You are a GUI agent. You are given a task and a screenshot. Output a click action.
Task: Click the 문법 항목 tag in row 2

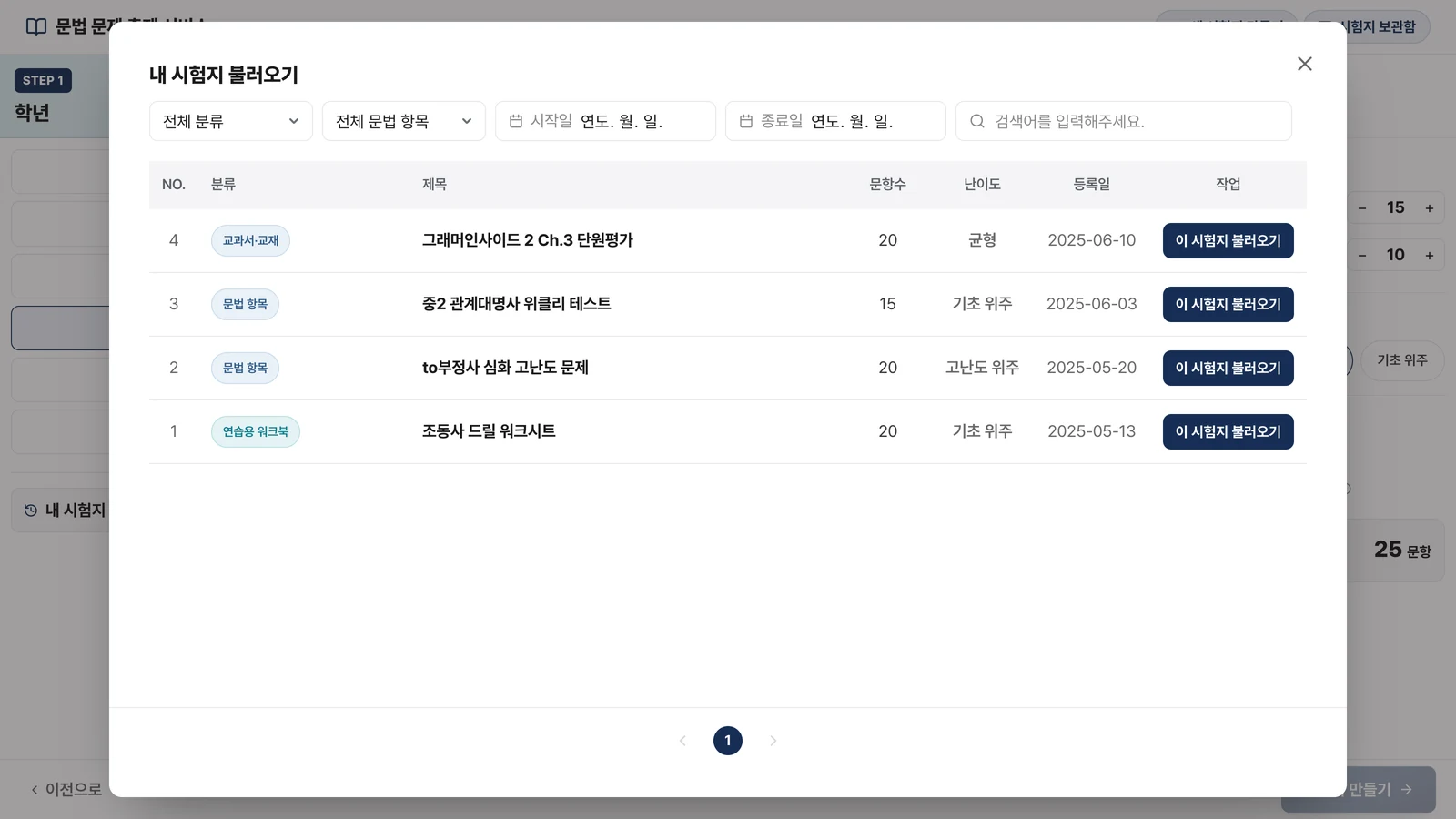(245, 369)
